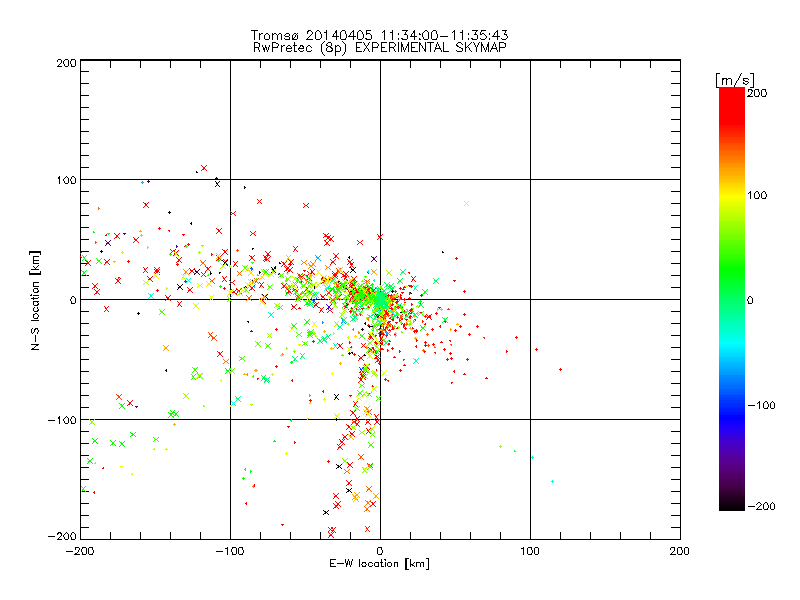Click the x-axis tick label '-100'

coord(230,551)
